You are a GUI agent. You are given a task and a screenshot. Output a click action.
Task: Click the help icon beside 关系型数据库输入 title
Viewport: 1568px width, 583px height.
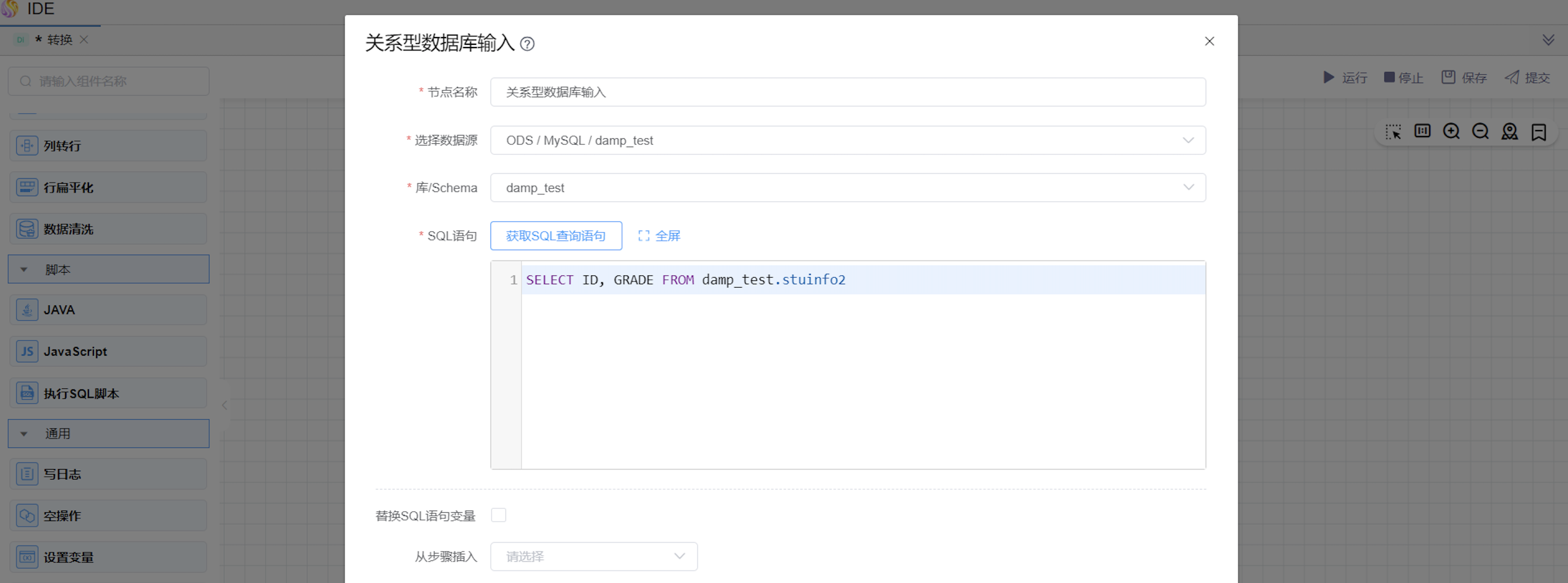pyautogui.click(x=527, y=44)
